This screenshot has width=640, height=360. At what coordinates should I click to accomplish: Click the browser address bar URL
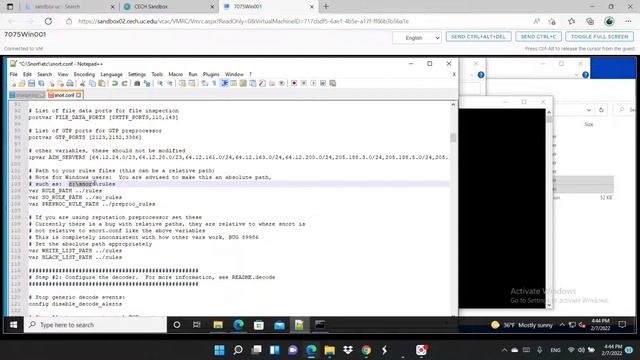(243, 21)
